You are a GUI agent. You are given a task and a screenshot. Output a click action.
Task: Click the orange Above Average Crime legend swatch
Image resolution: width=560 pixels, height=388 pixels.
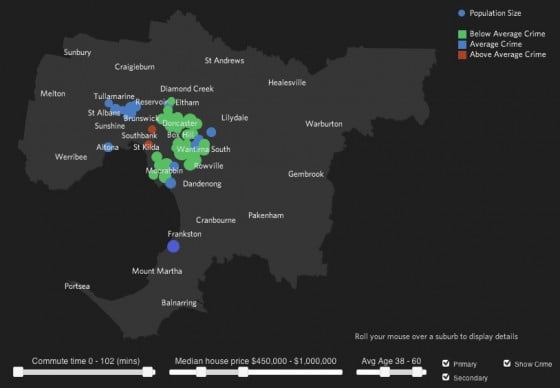coord(462,55)
